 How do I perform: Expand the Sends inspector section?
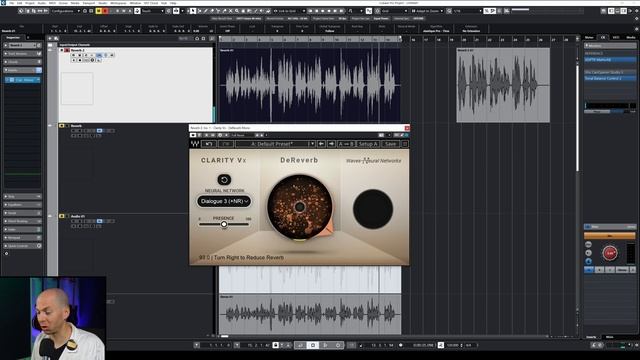[x=22, y=213]
